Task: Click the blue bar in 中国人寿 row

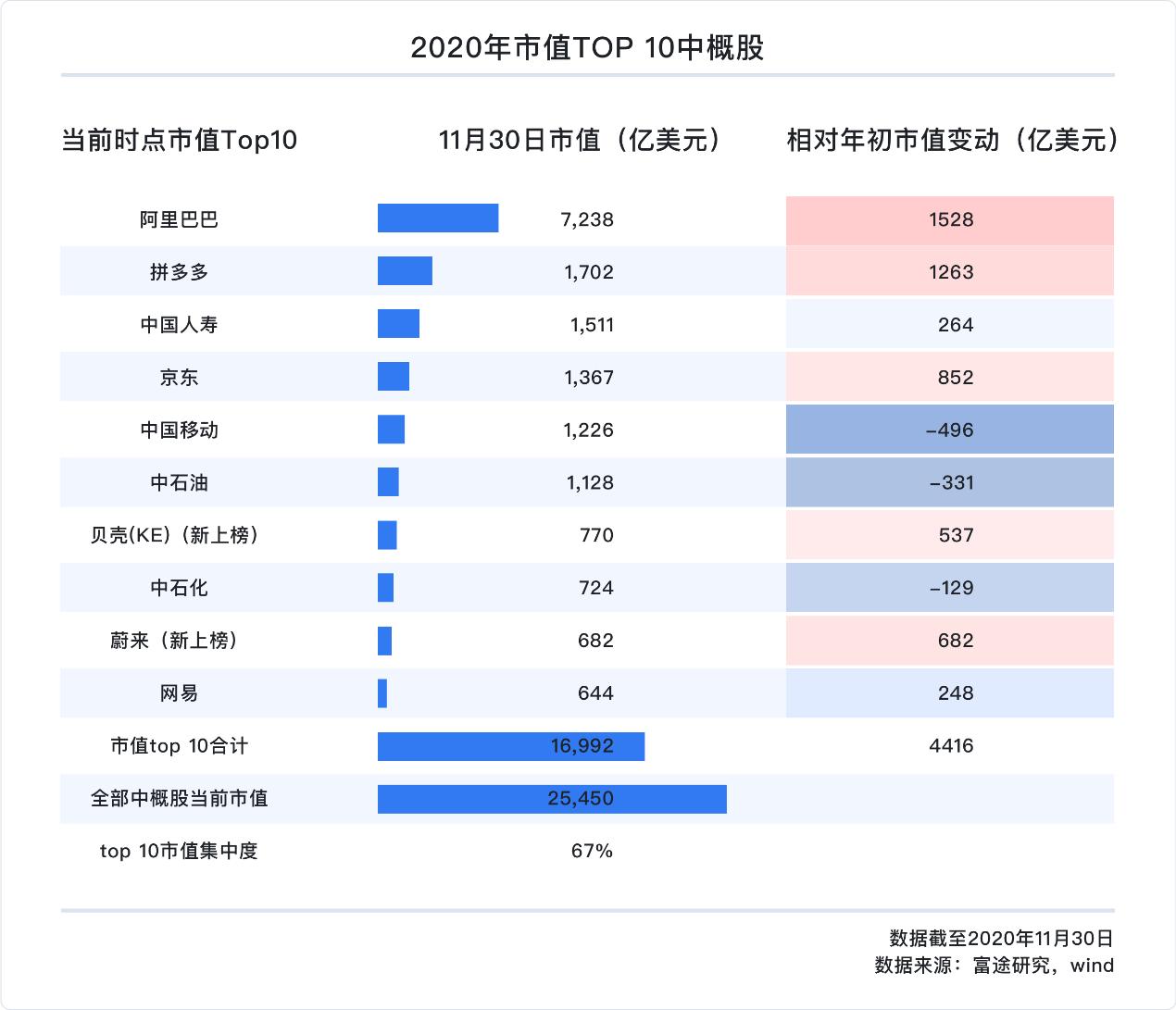Action: coord(398,324)
